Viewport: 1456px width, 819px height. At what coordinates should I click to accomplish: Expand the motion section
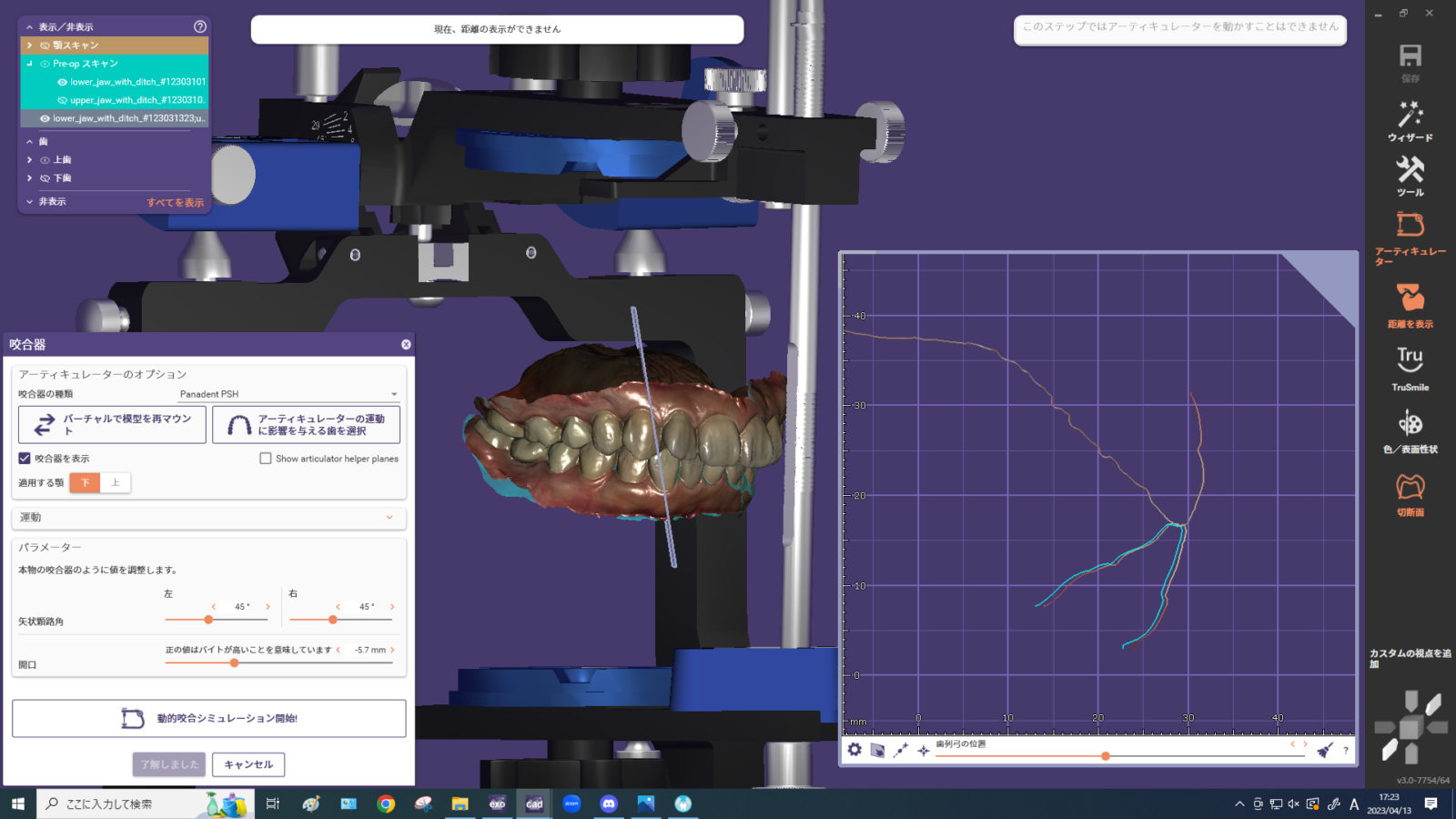pos(208,517)
